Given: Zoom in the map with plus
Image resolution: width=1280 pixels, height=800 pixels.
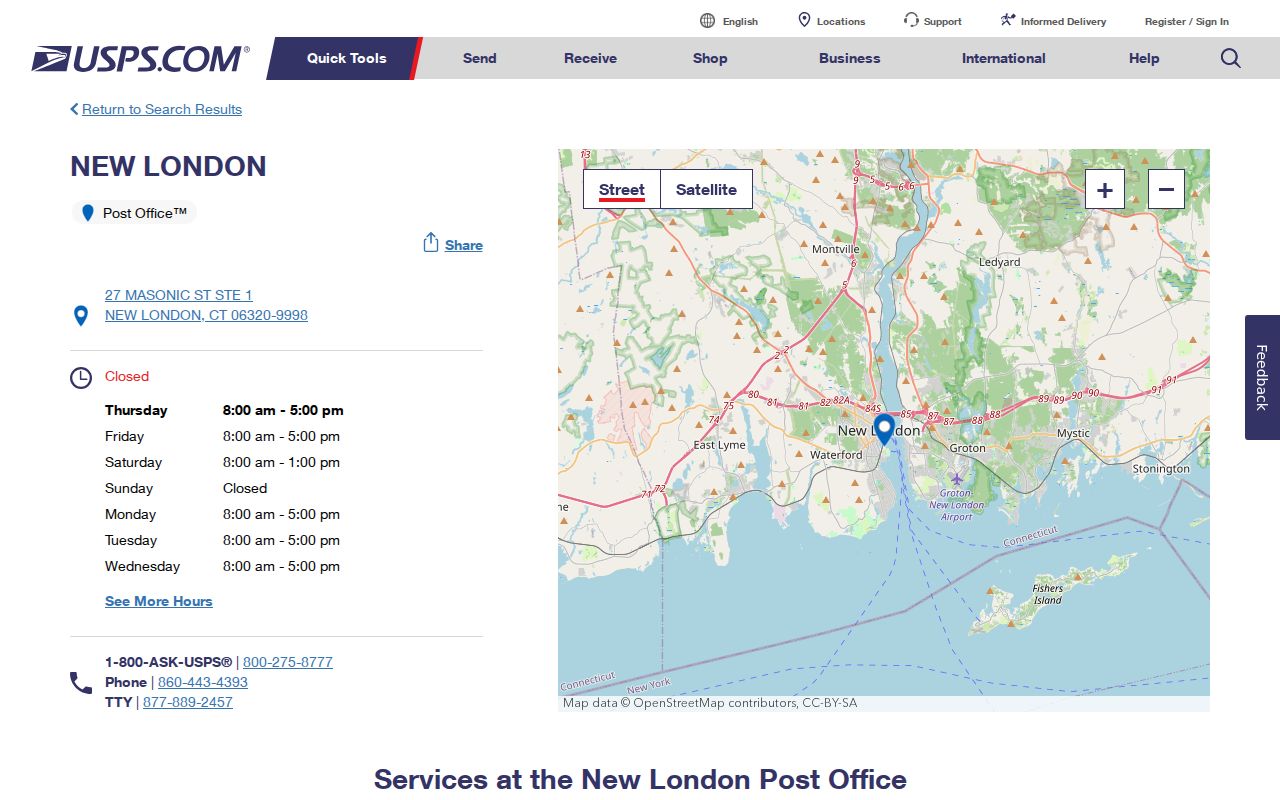Looking at the screenshot, I should pos(1105,189).
